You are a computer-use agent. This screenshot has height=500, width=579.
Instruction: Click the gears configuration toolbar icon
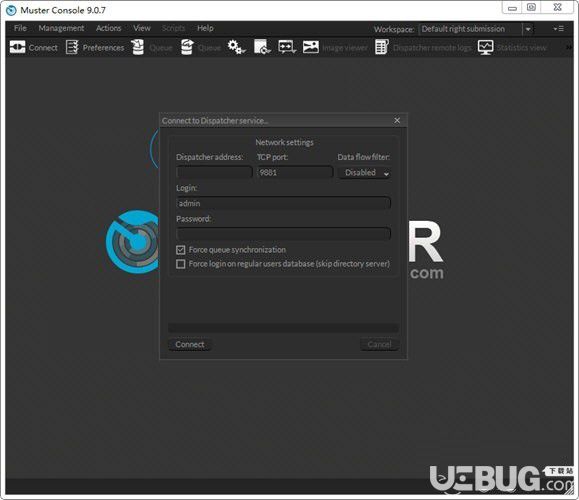[x=236, y=47]
